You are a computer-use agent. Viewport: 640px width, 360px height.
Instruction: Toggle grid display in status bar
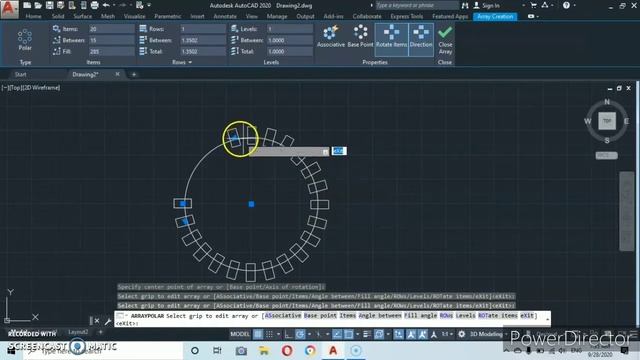tap(258, 334)
